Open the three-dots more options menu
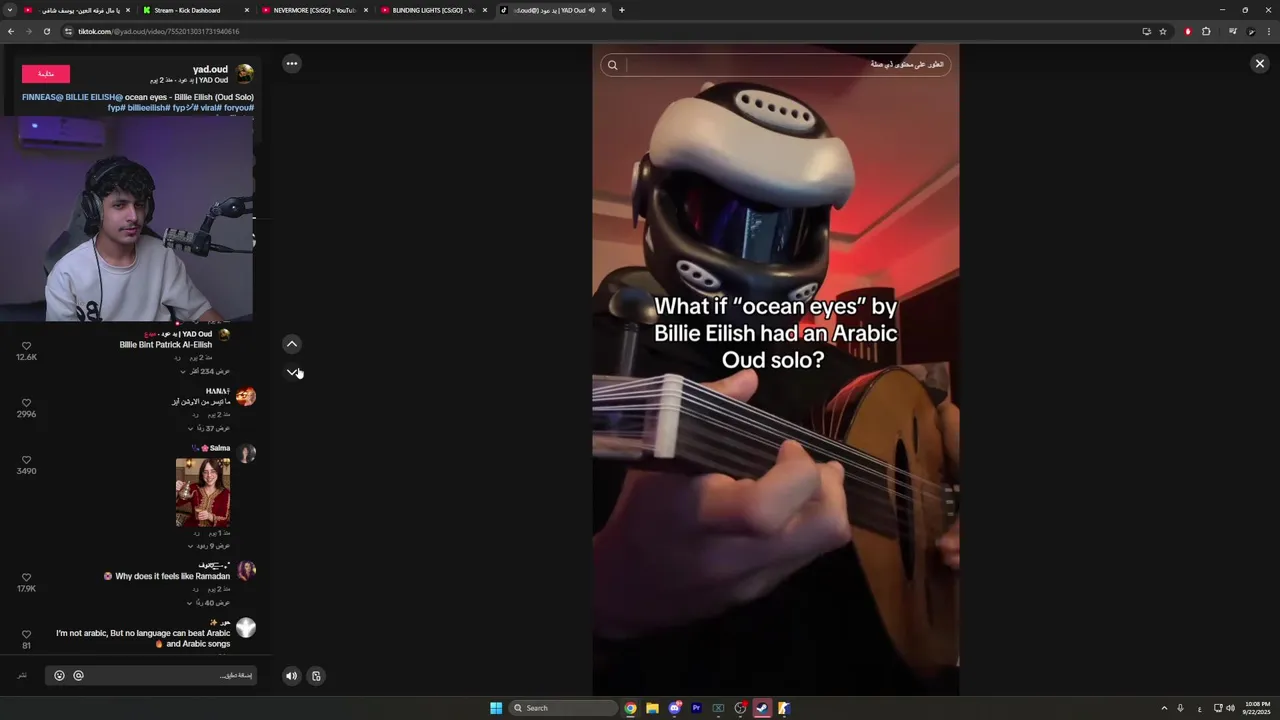 pos(291,63)
